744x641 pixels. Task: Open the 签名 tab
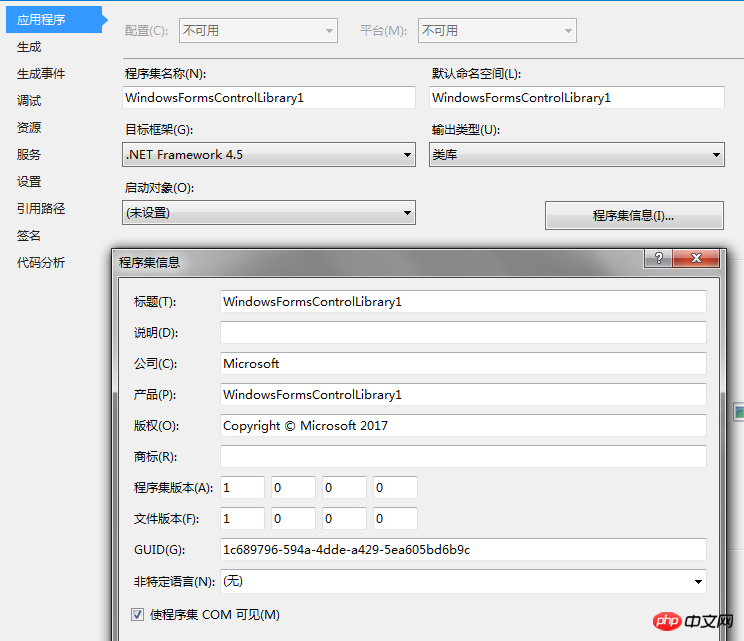(29, 236)
